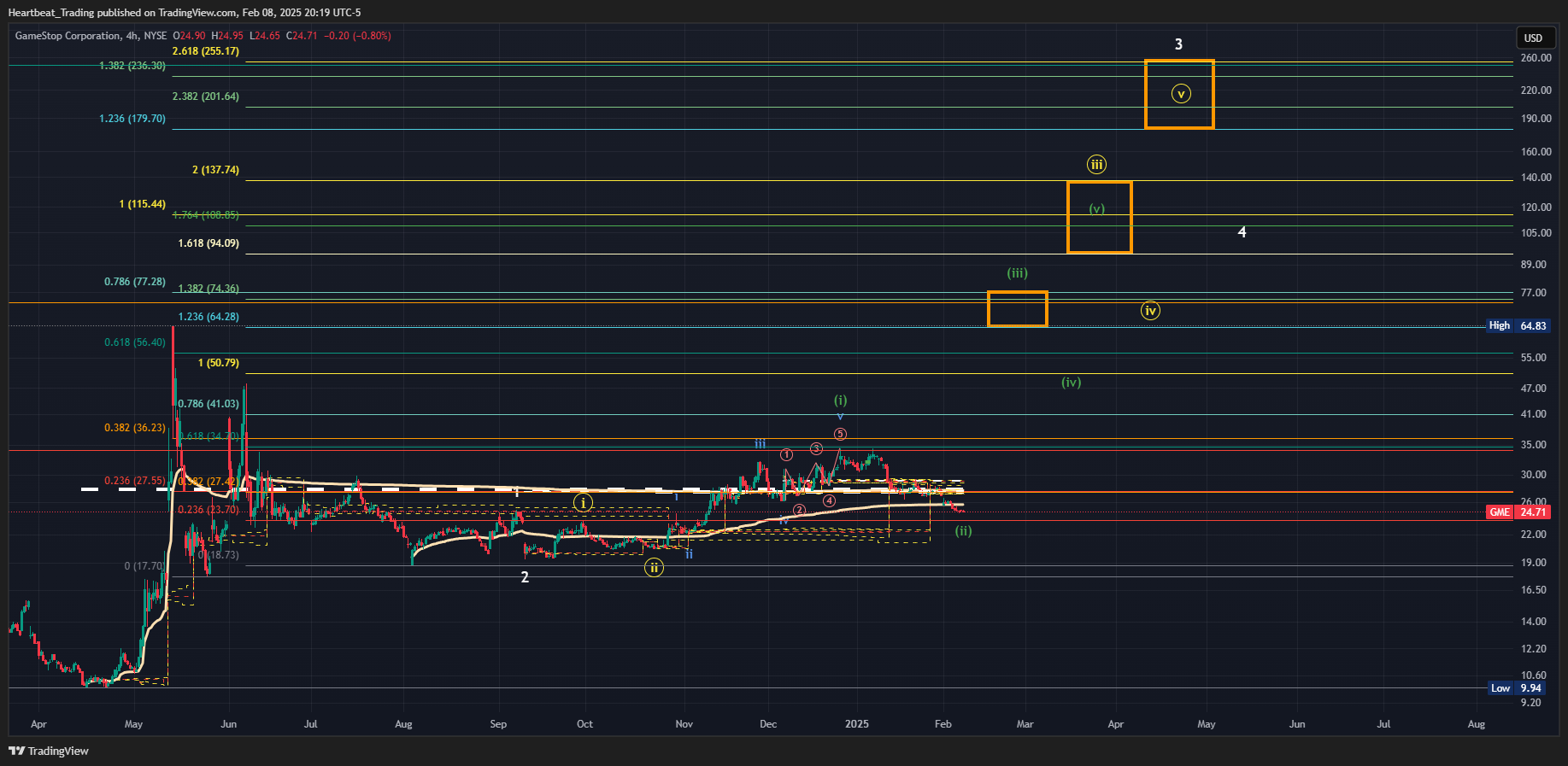Viewport: 1568px width, 766px height.
Task: Click the Oct label on time axis
Action: 584,724
